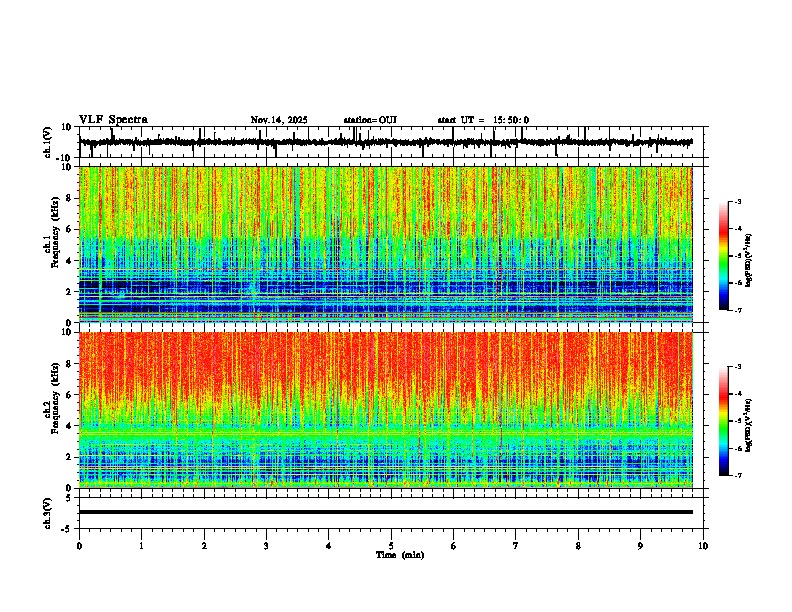Click the "-7" label on ch.2 colorbar
The image size is (792, 612).
[x=738, y=476]
